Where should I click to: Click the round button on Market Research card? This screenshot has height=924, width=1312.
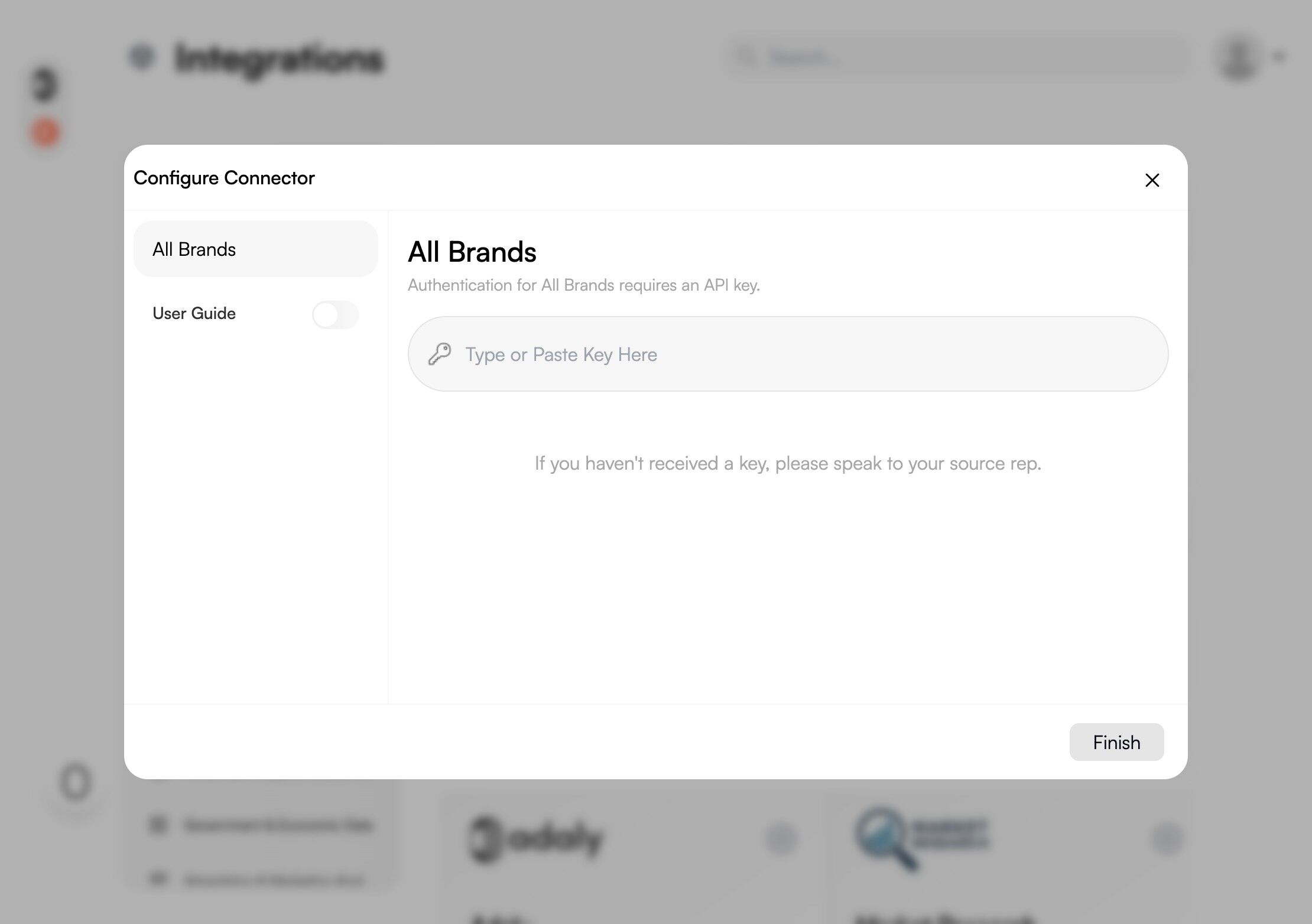pyautogui.click(x=1167, y=839)
